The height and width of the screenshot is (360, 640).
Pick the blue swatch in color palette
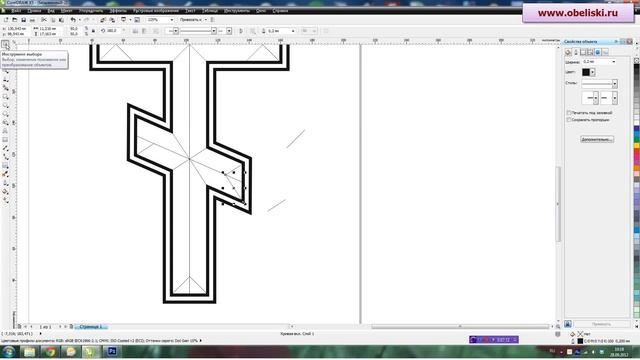[x=637, y=129]
